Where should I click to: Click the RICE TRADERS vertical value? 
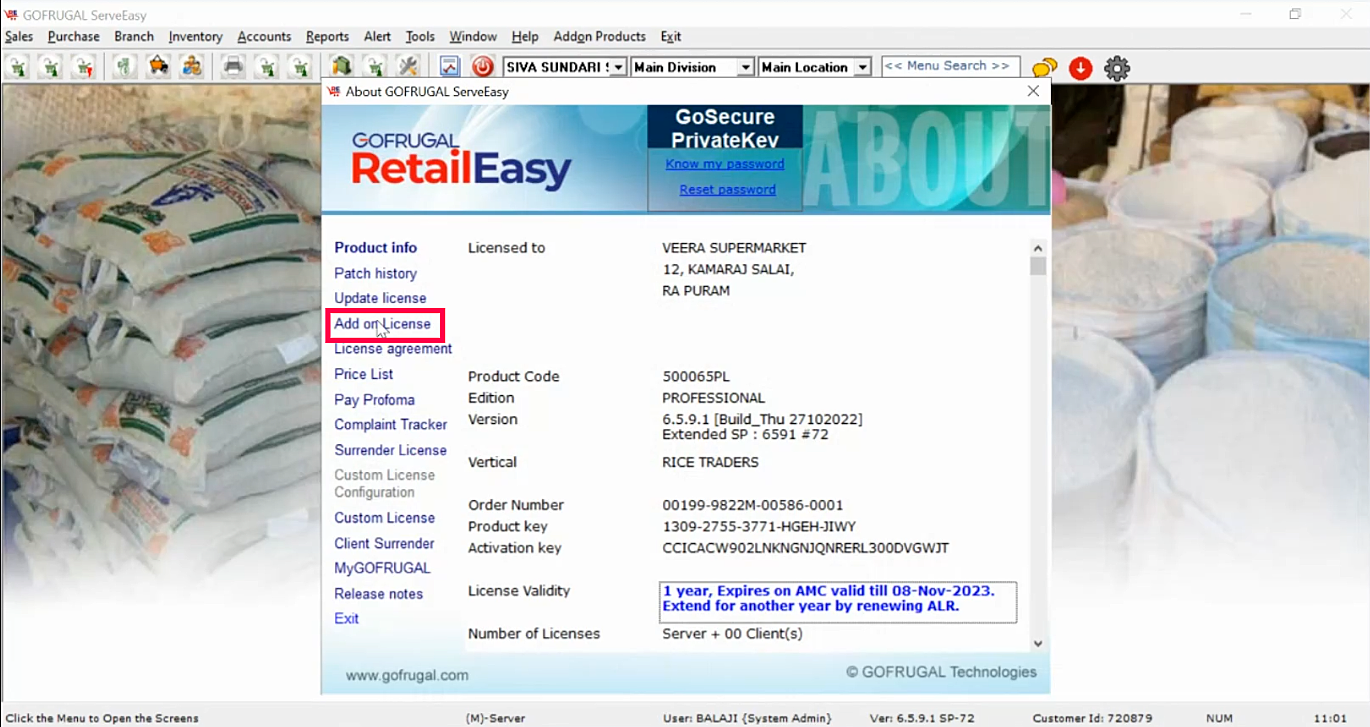(x=710, y=462)
